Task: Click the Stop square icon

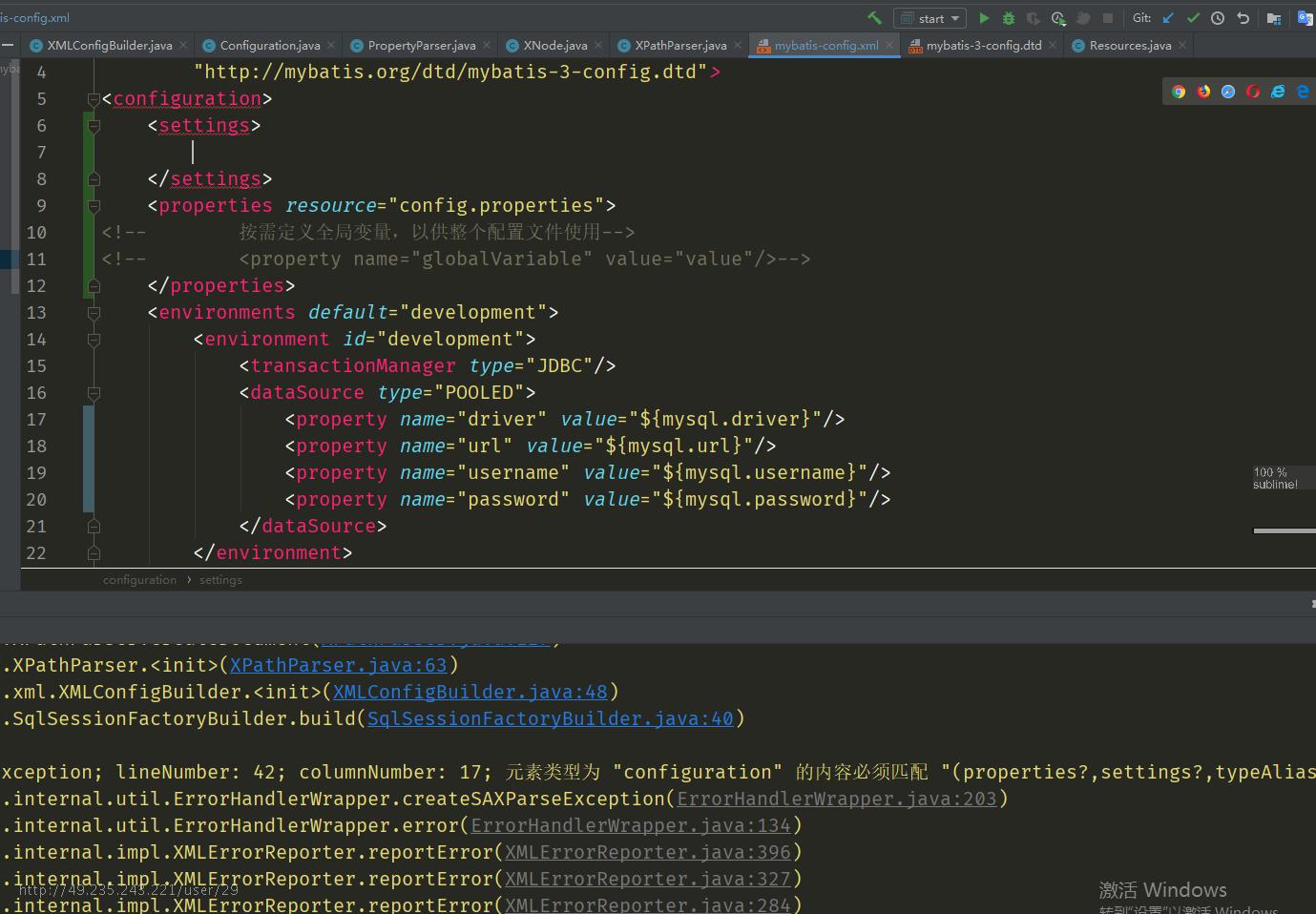Action: pos(1108,18)
